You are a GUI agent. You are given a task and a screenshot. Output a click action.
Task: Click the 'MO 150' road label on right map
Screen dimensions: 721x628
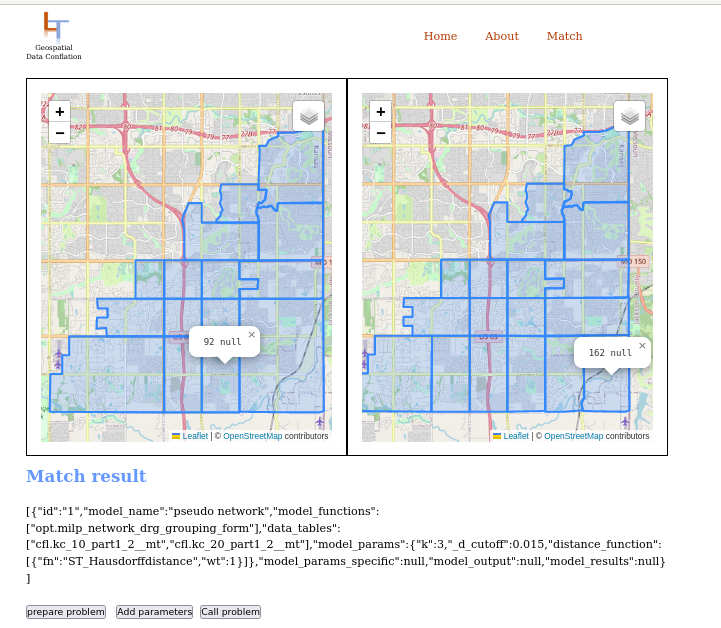[633, 262]
